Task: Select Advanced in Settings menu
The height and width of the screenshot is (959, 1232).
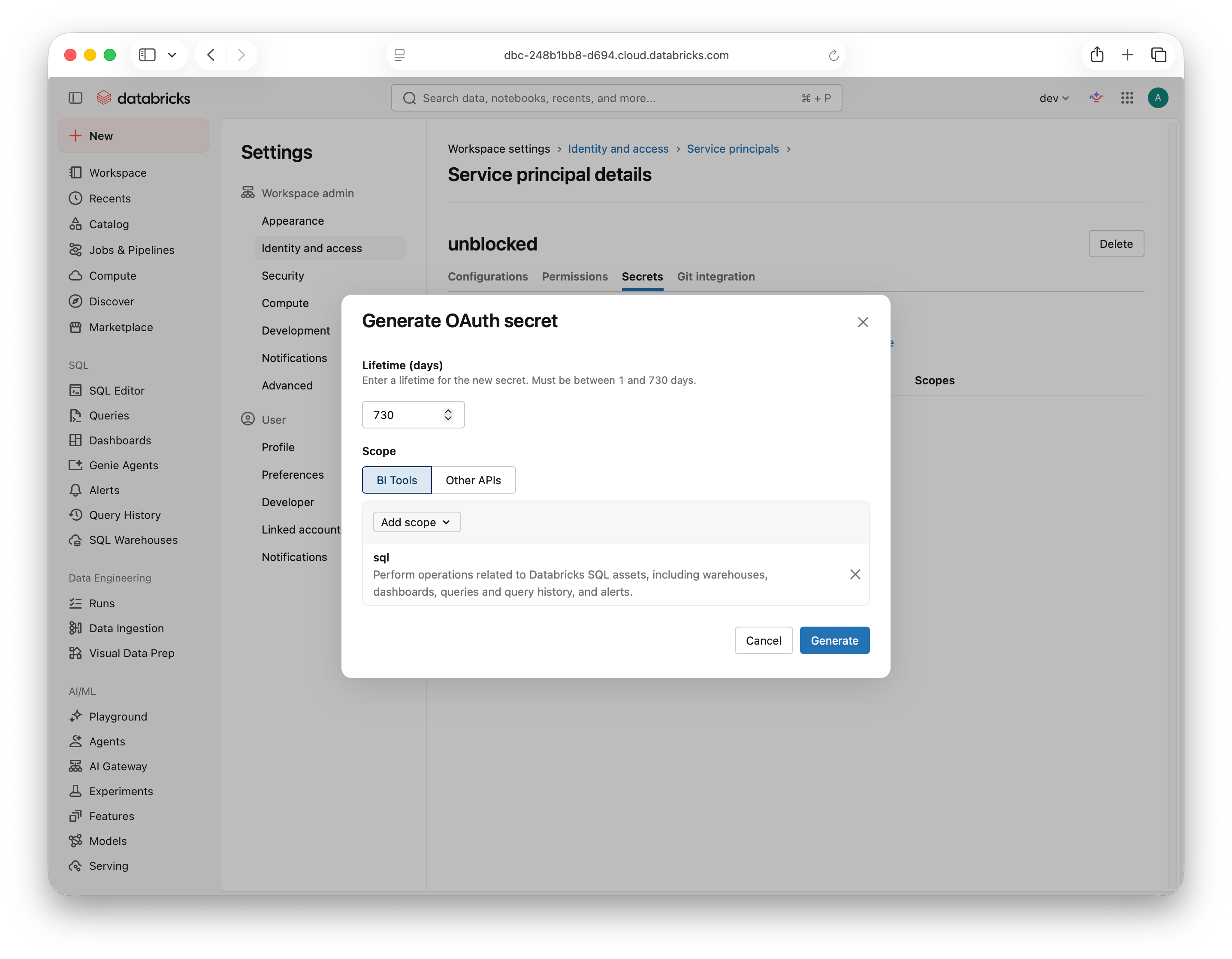Action: (x=287, y=385)
